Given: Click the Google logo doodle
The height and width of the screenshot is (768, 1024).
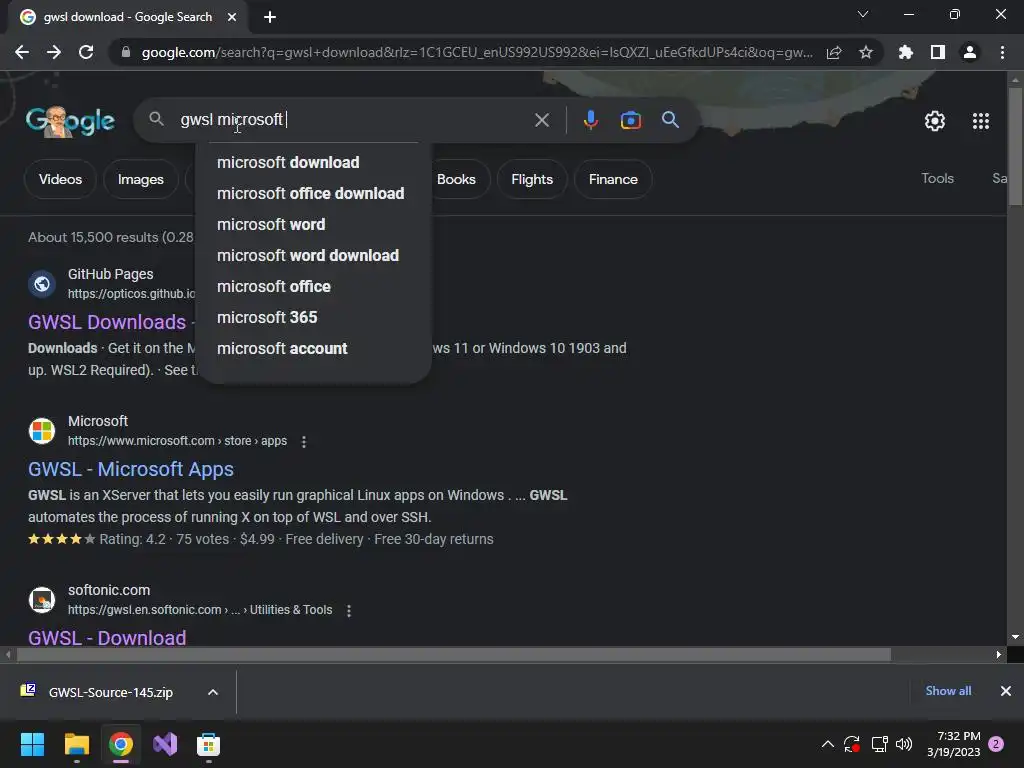Looking at the screenshot, I should (70, 121).
